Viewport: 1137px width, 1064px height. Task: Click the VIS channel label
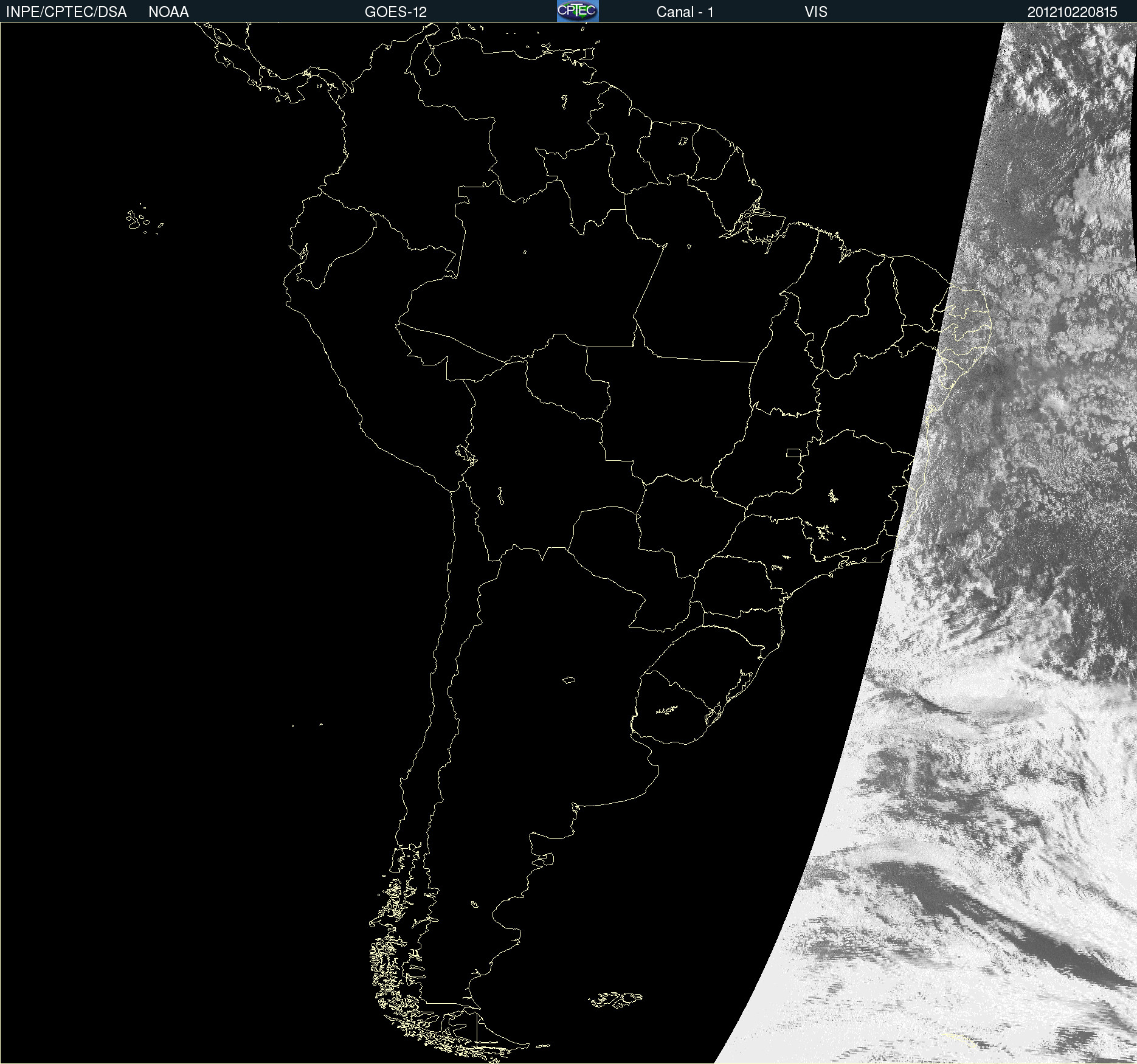pyautogui.click(x=815, y=12)
